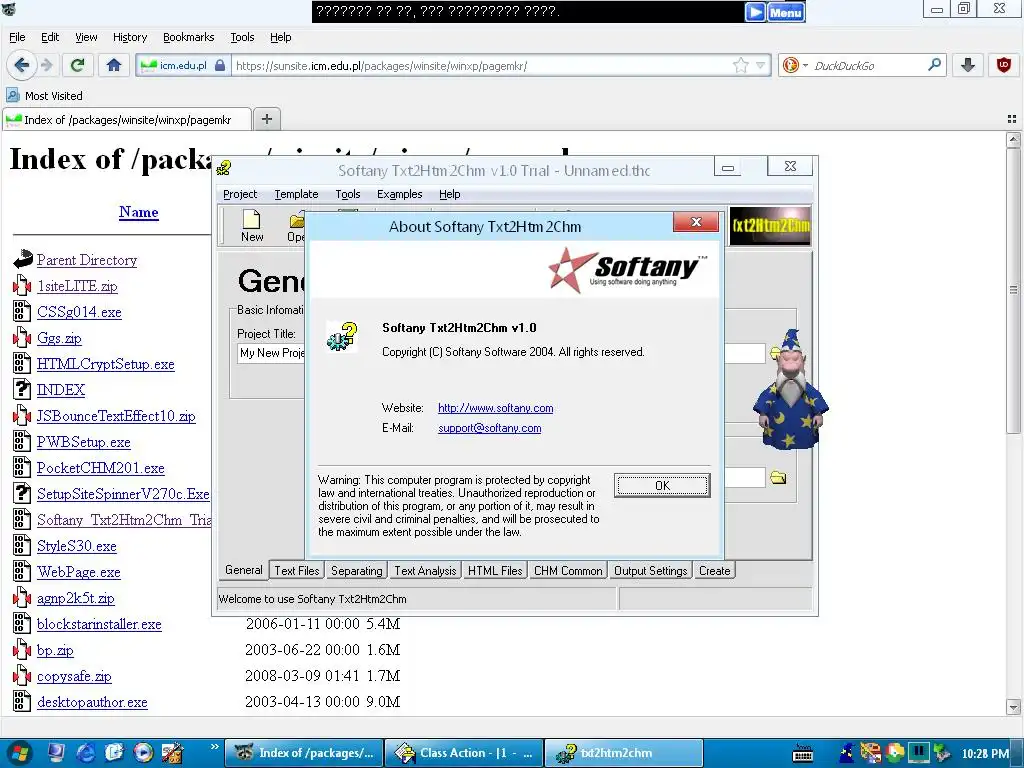
Task: Click OK in the About dialog
Action: tap(662, 485)
